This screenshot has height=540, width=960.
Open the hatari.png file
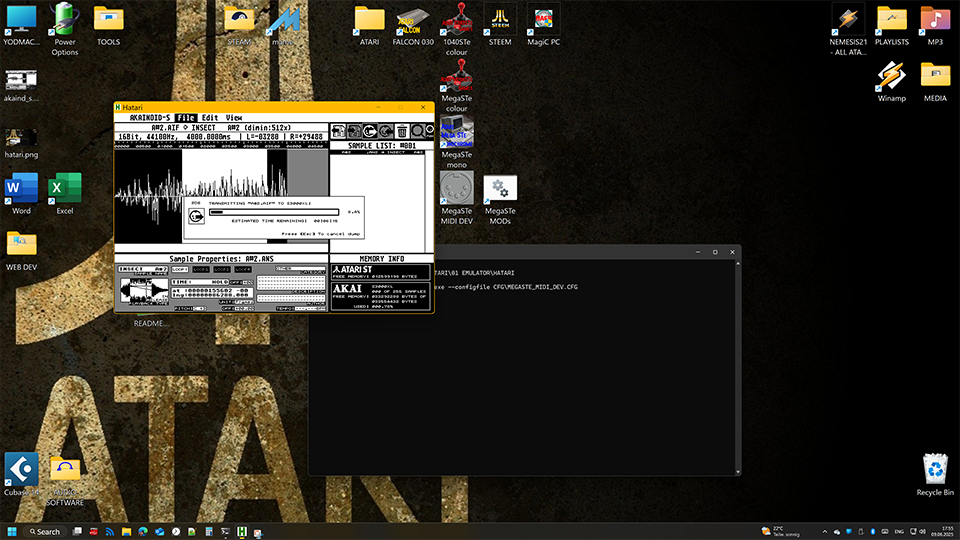point(21,143)
